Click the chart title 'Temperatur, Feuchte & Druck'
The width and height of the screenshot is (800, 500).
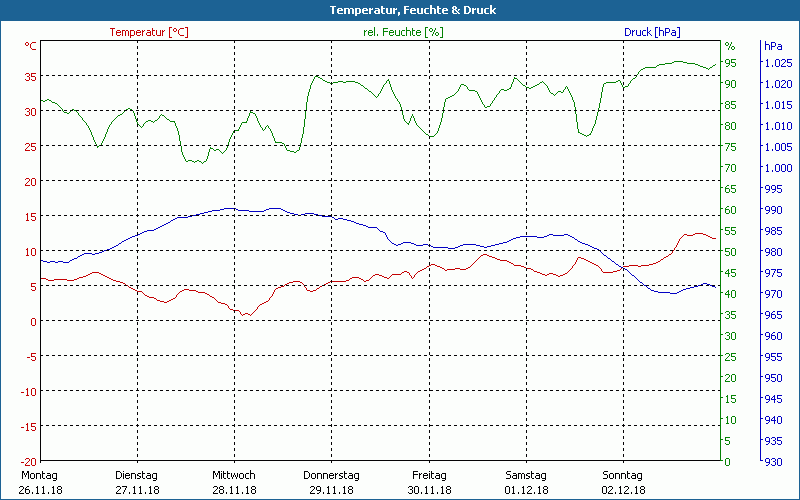413,10
